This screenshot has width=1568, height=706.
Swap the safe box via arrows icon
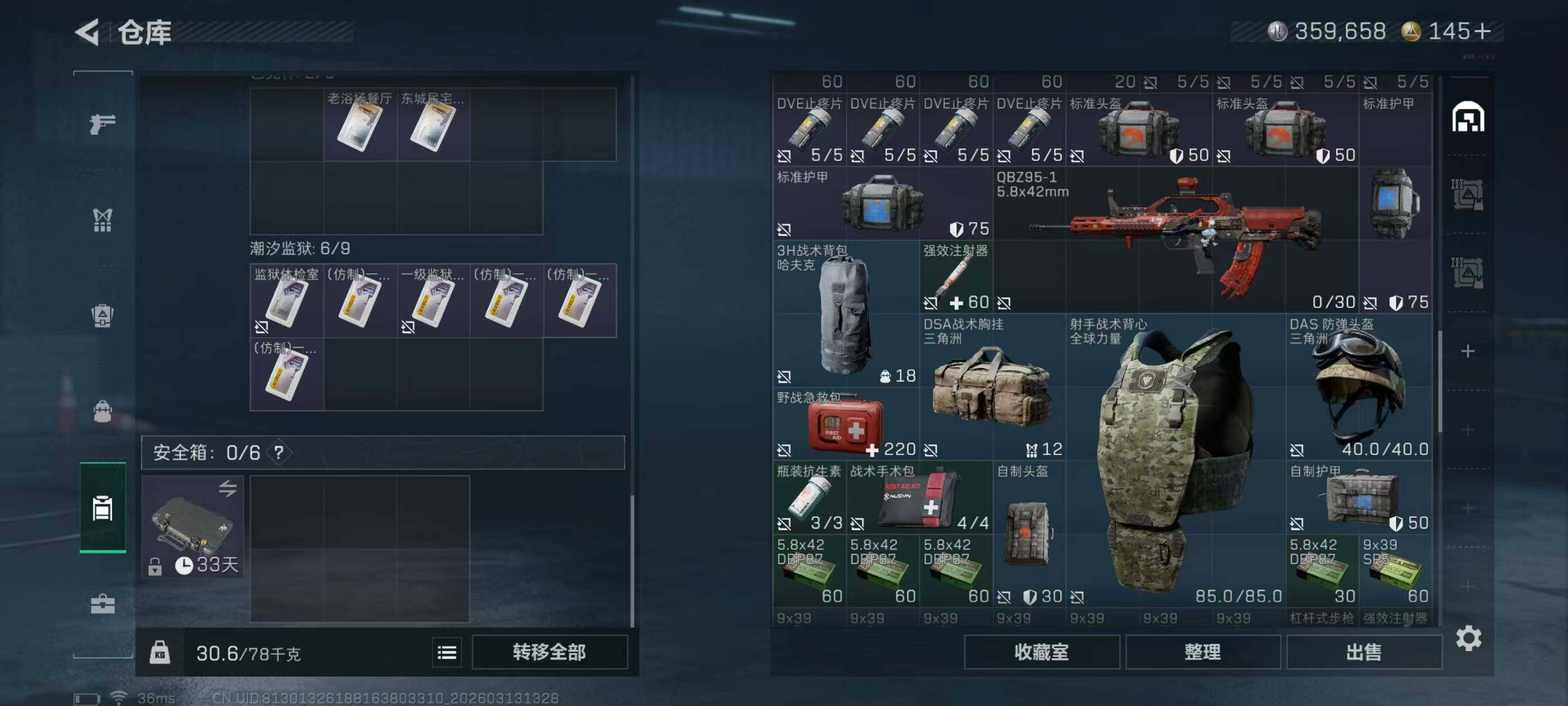[228, 488]
